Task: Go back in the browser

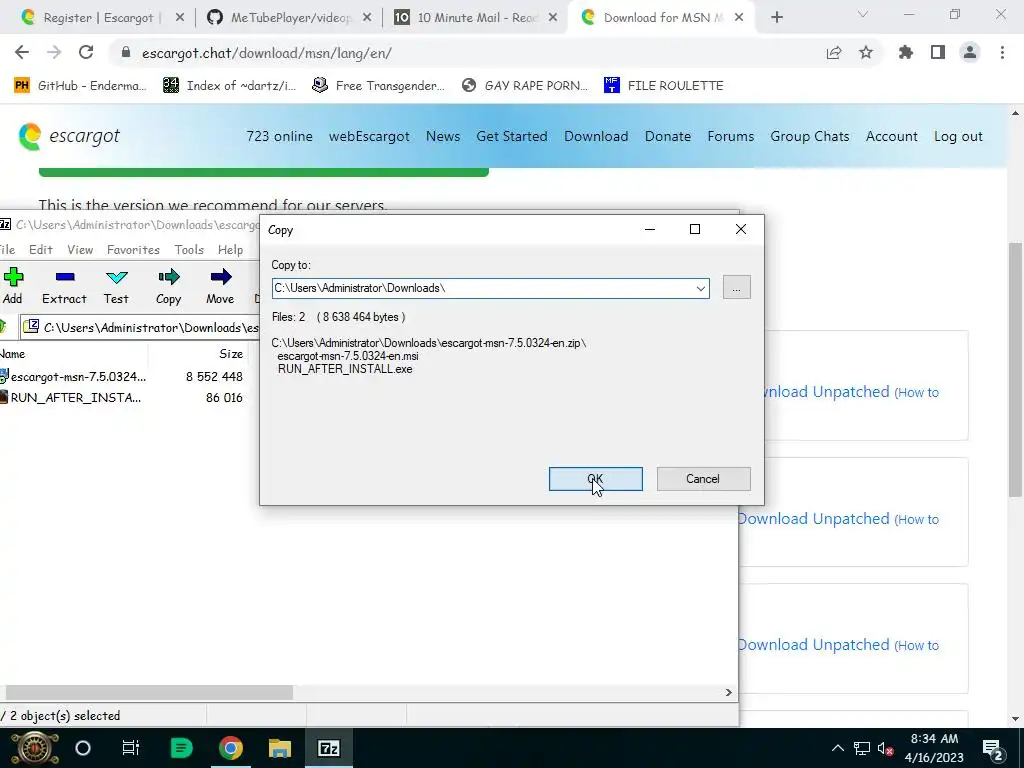Action: pyautogui.click(x=22, y=53)
